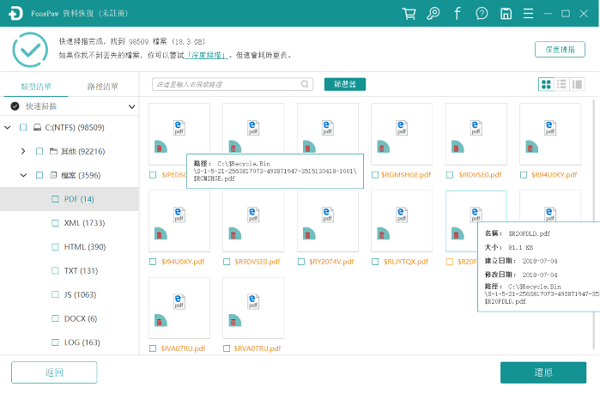The width and height of the screenshot is (600, 393).
Task: Open the Facebook icon in title bar
Action: [x=457, y=14]
